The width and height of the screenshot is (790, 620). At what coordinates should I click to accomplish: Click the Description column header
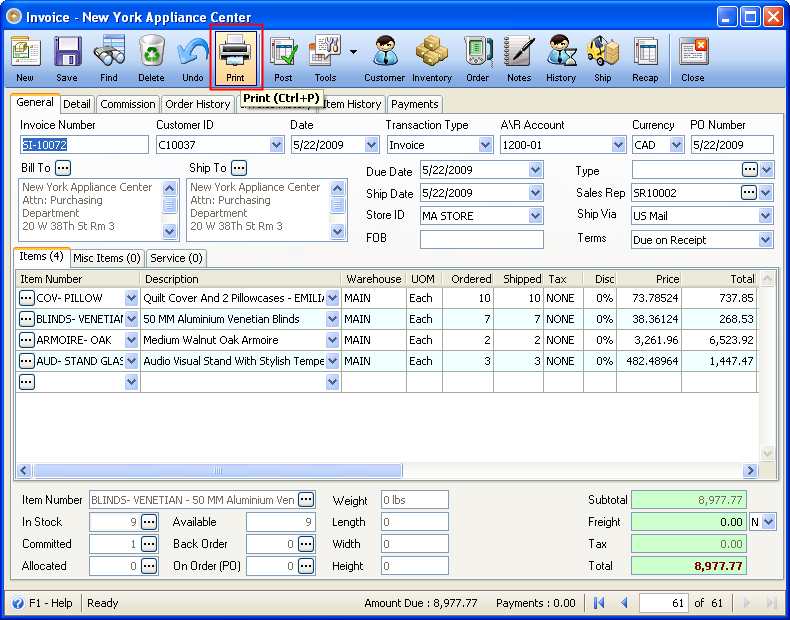point(240,279)
